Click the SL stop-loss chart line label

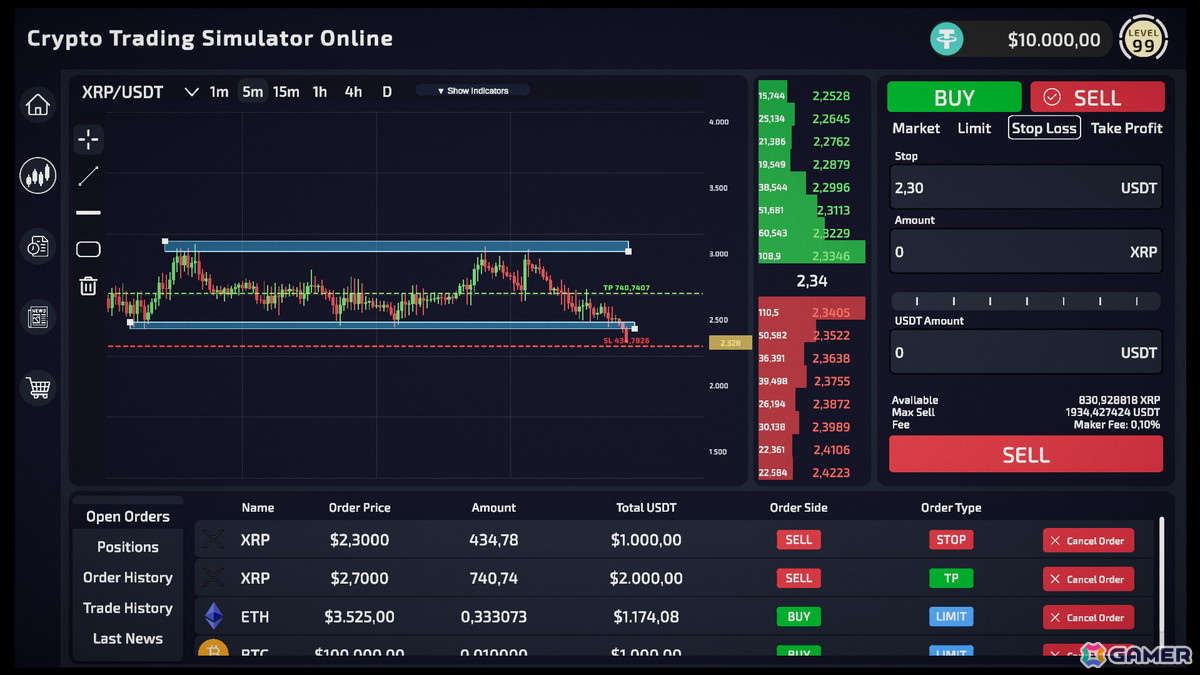pyautogui.click(x=626, y=340)
